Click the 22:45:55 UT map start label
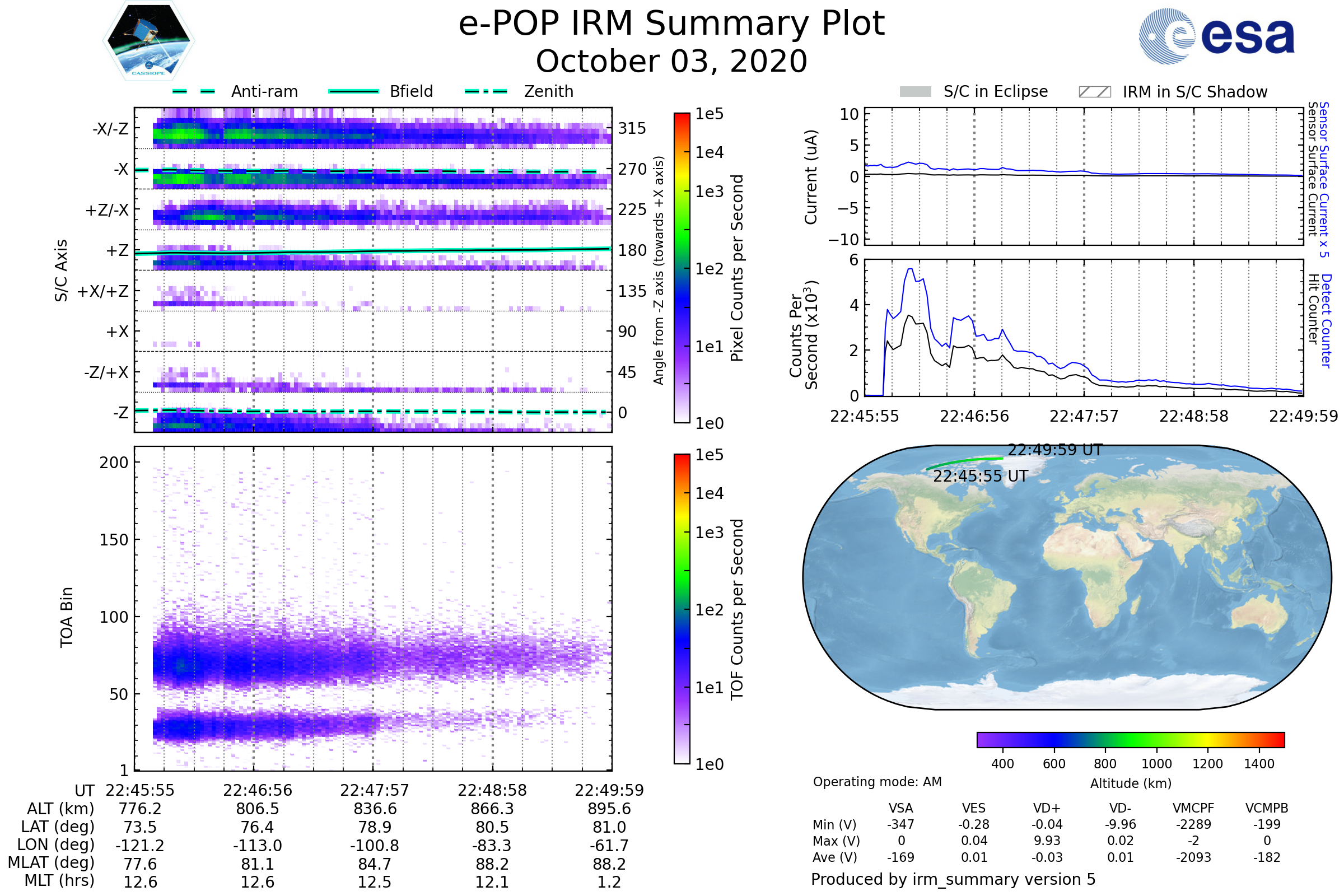 (x=980, y=477)
